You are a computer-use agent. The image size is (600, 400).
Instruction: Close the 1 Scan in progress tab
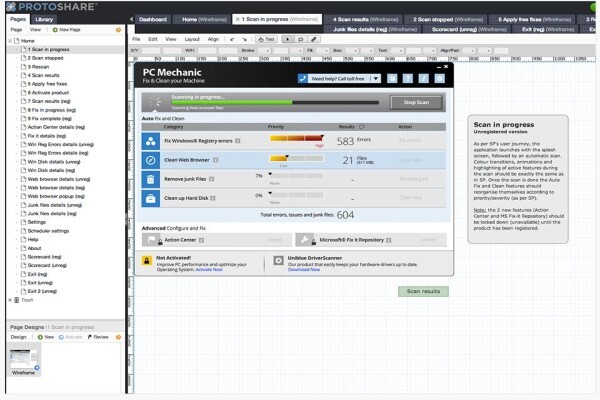click(238, 19)
